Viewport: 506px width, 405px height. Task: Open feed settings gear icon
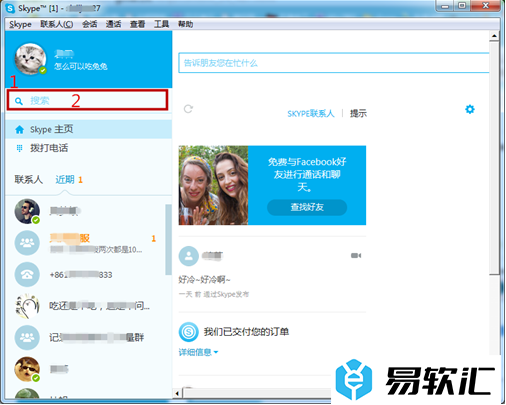click(x=470, y=109)
